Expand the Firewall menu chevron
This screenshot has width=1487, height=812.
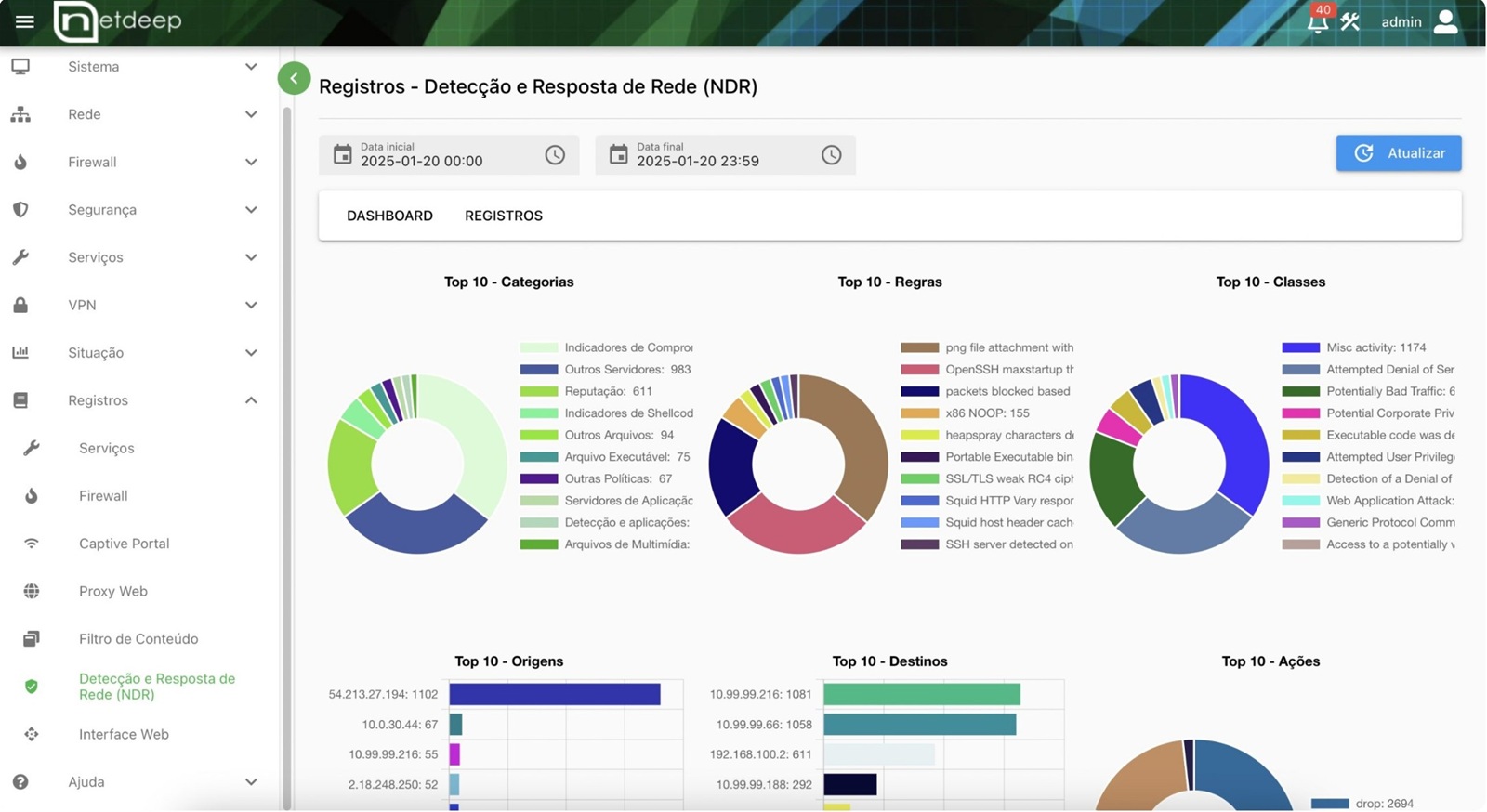(251, 162)
